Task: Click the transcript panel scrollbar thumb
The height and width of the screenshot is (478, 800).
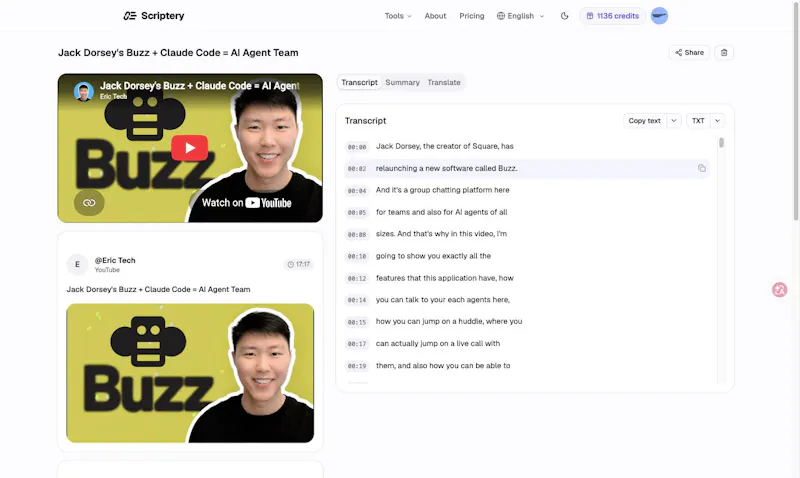Action: click(721, 143)
